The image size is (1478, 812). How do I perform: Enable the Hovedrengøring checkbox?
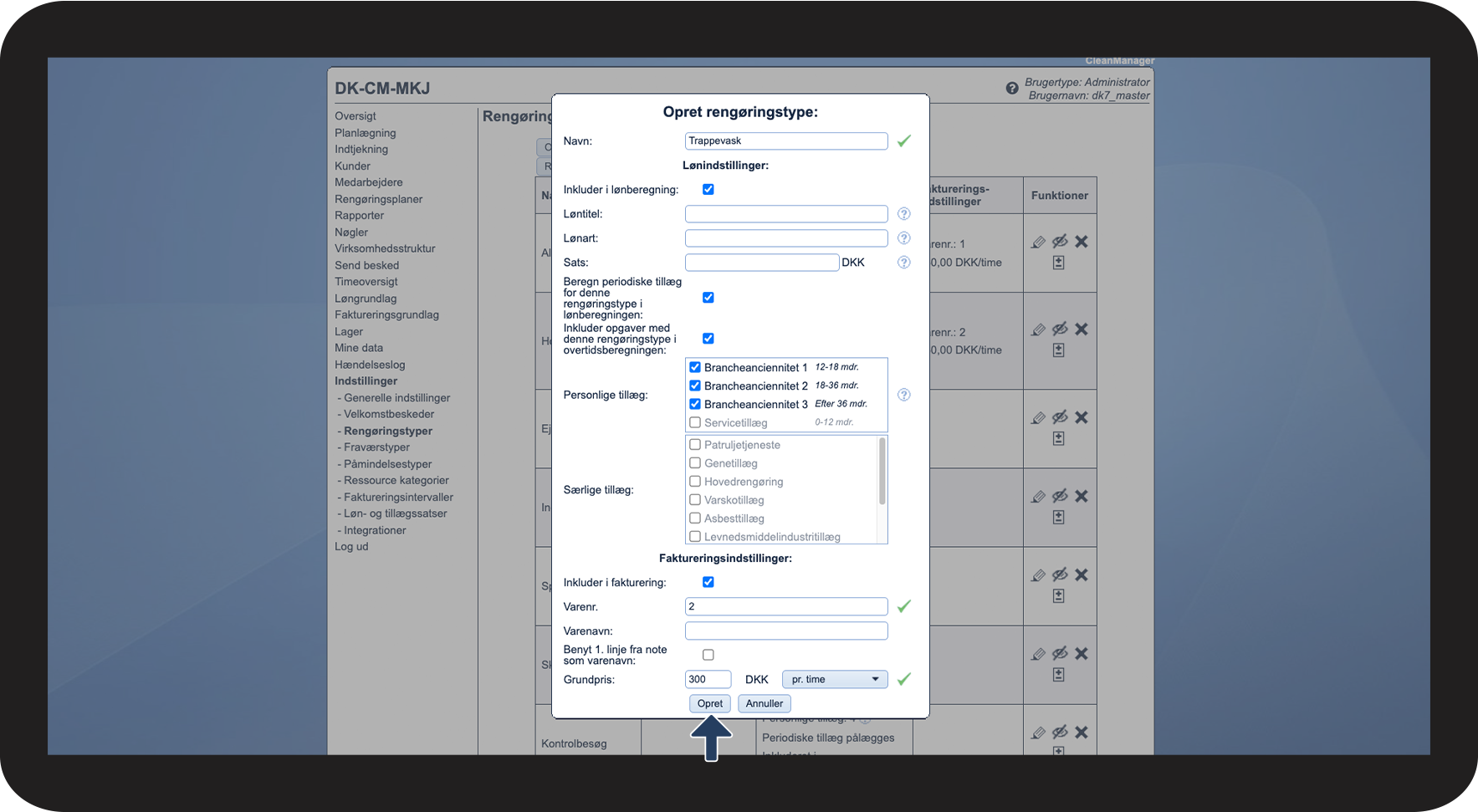tap(695, 482)
